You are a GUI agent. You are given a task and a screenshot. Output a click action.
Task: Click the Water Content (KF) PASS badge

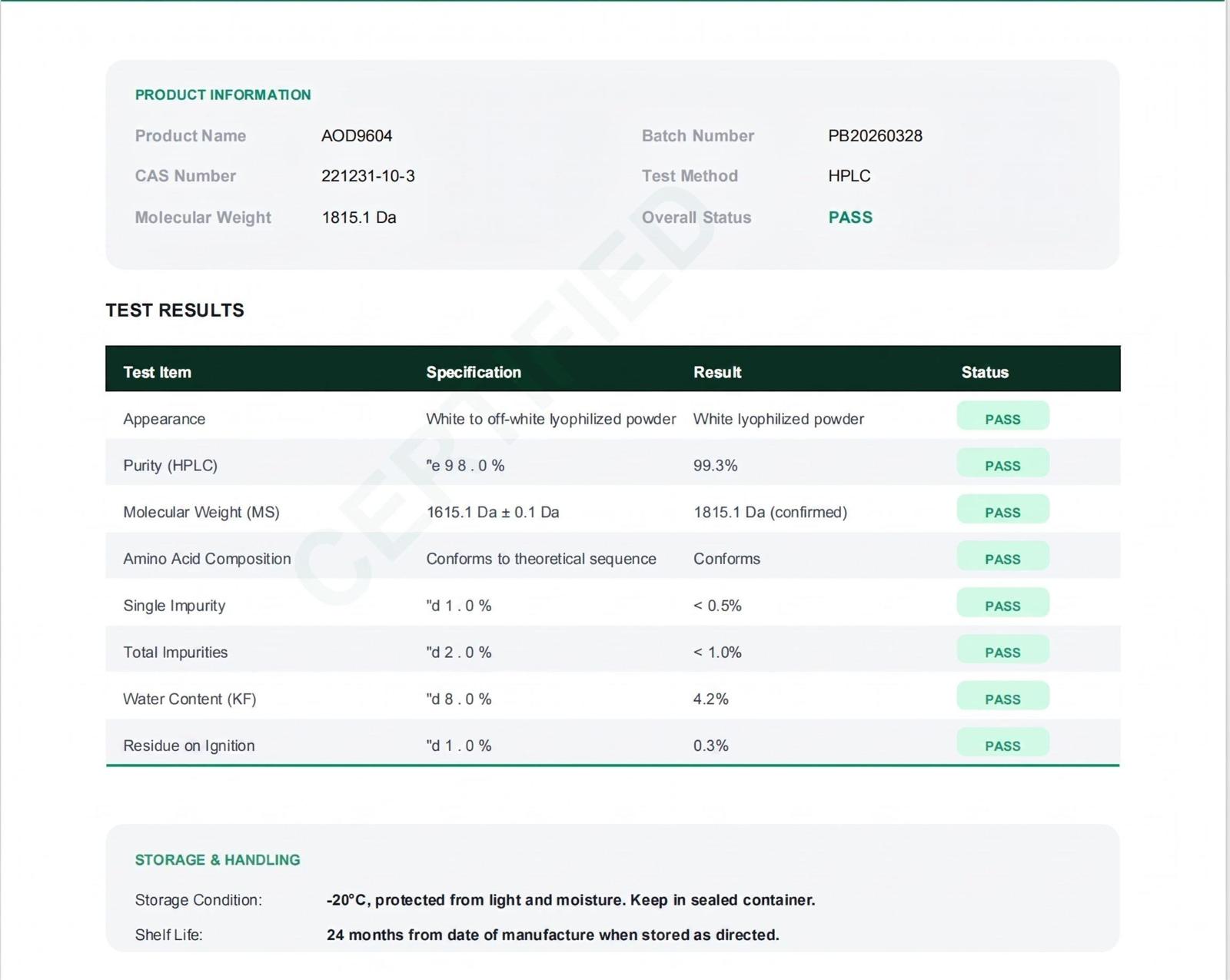pos(1002,697)
